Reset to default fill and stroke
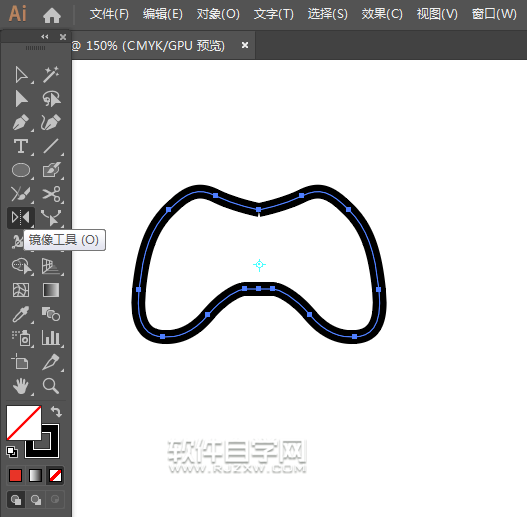527x517 pixels. [12, 452]
